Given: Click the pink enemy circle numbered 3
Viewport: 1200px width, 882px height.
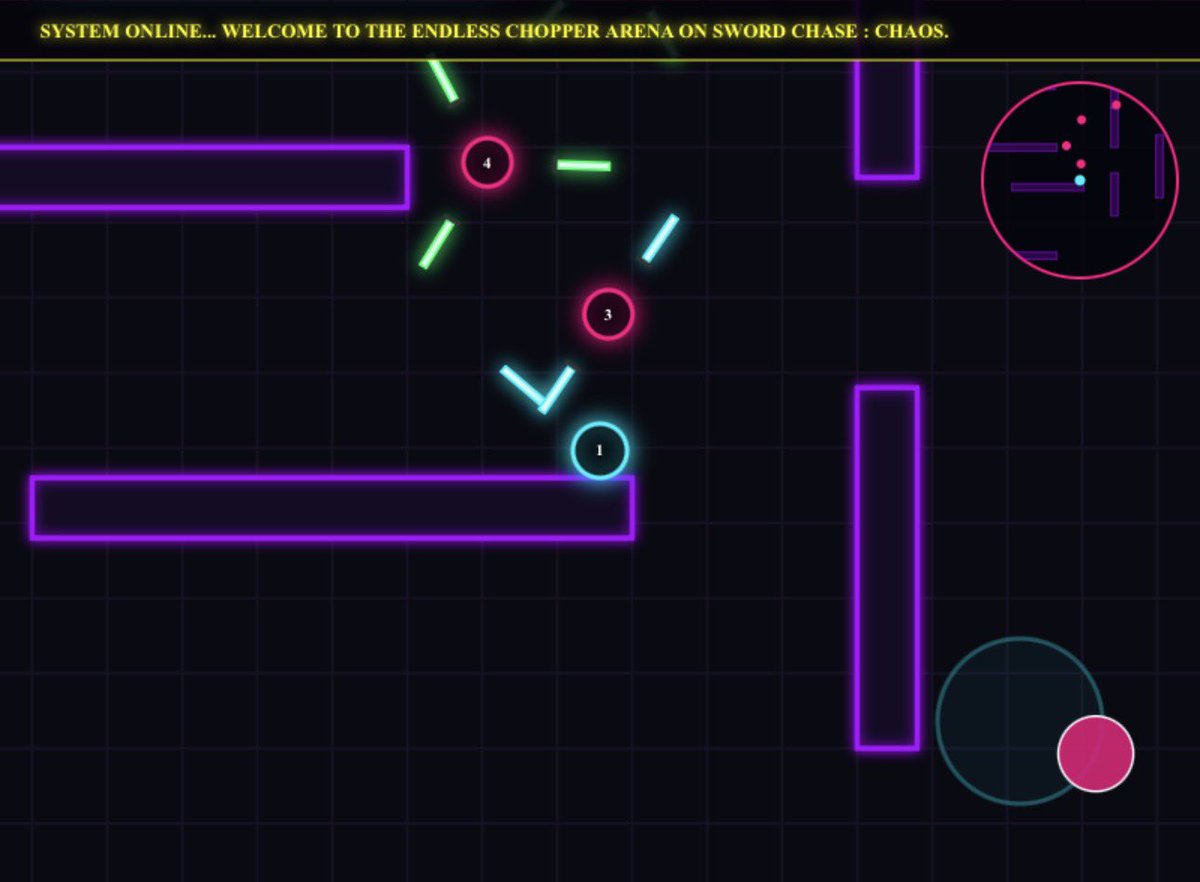Looking at the screenshot, I should [608, 315].
